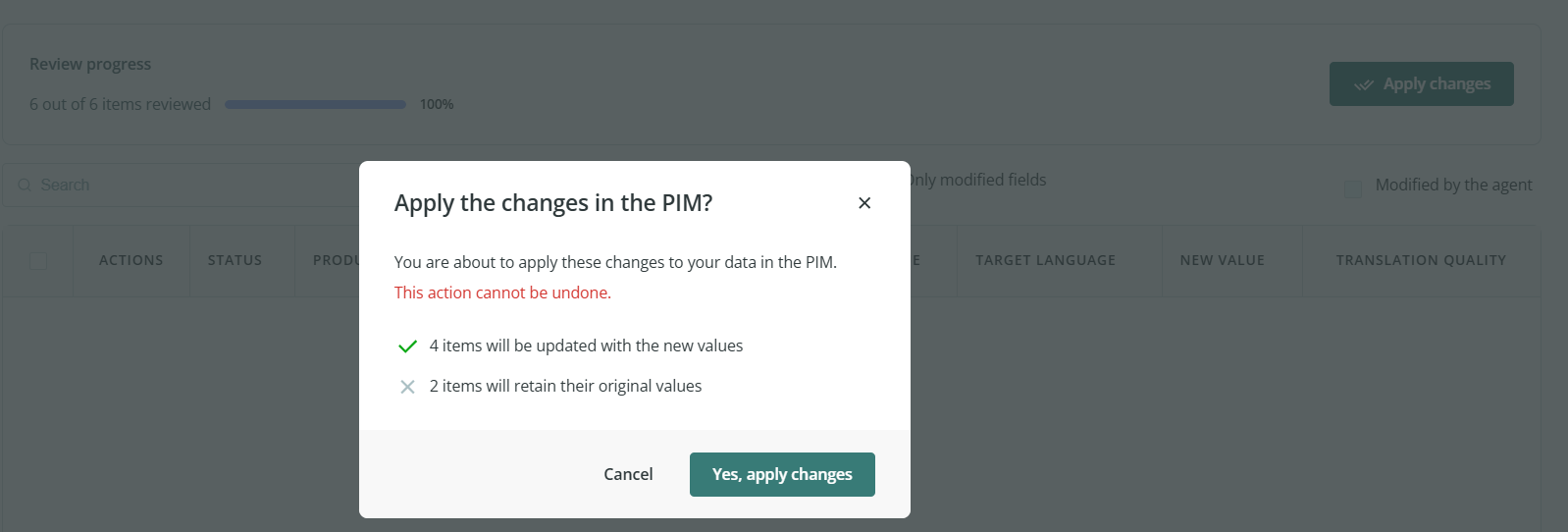Toggle the Modified by the agent checkbox

tap(1353, 187)
